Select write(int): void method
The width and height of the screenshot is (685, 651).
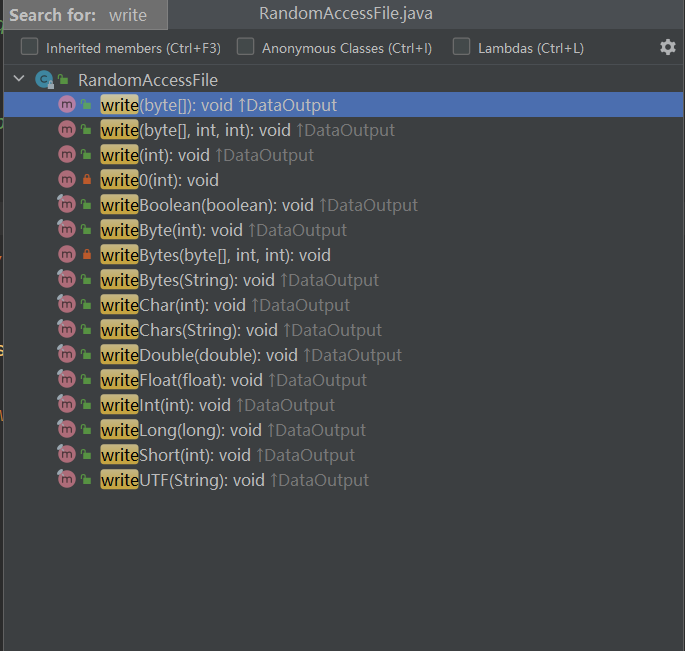[x=343, y=155]
